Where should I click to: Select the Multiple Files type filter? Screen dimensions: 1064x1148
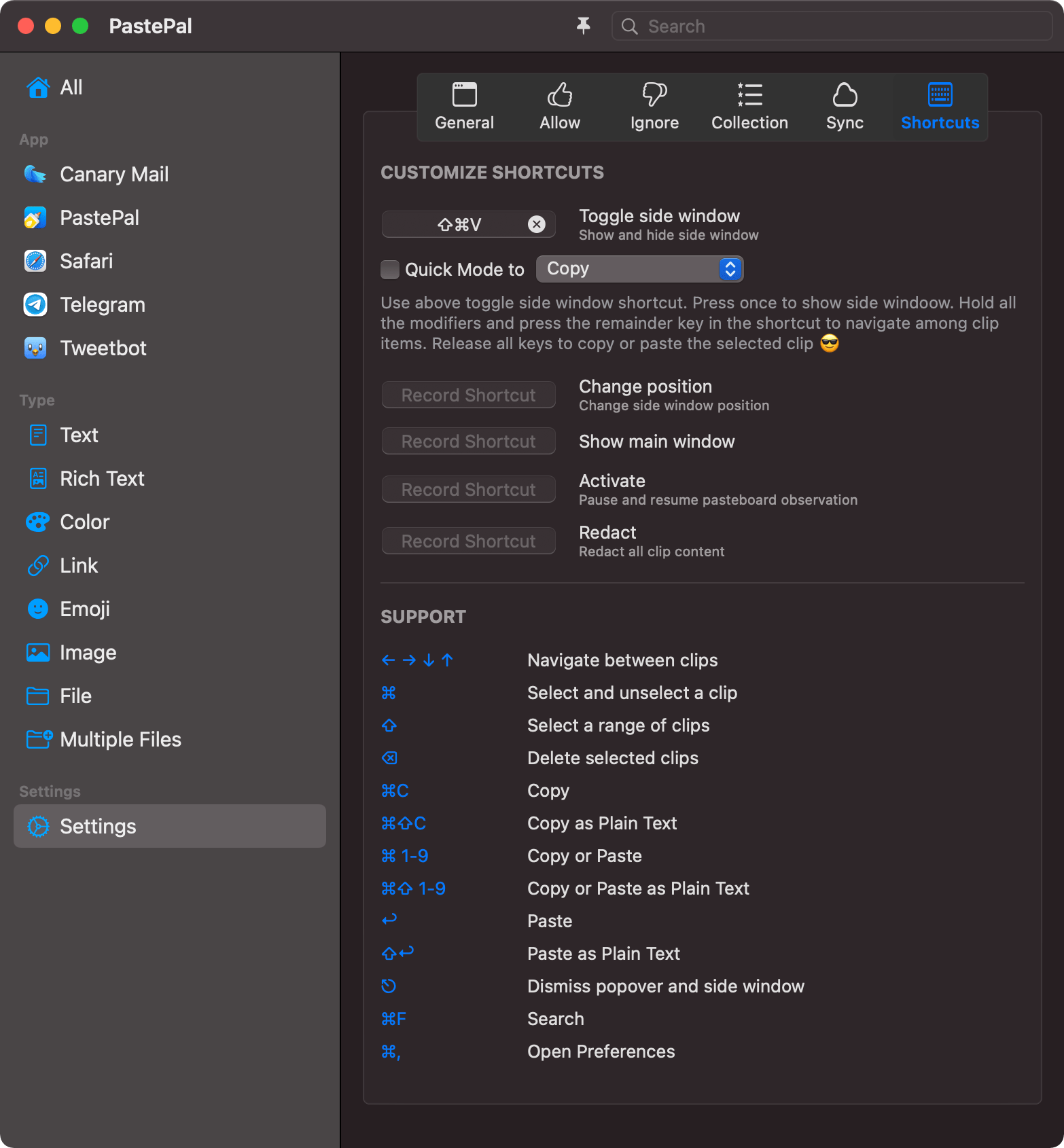pos(170,740)
